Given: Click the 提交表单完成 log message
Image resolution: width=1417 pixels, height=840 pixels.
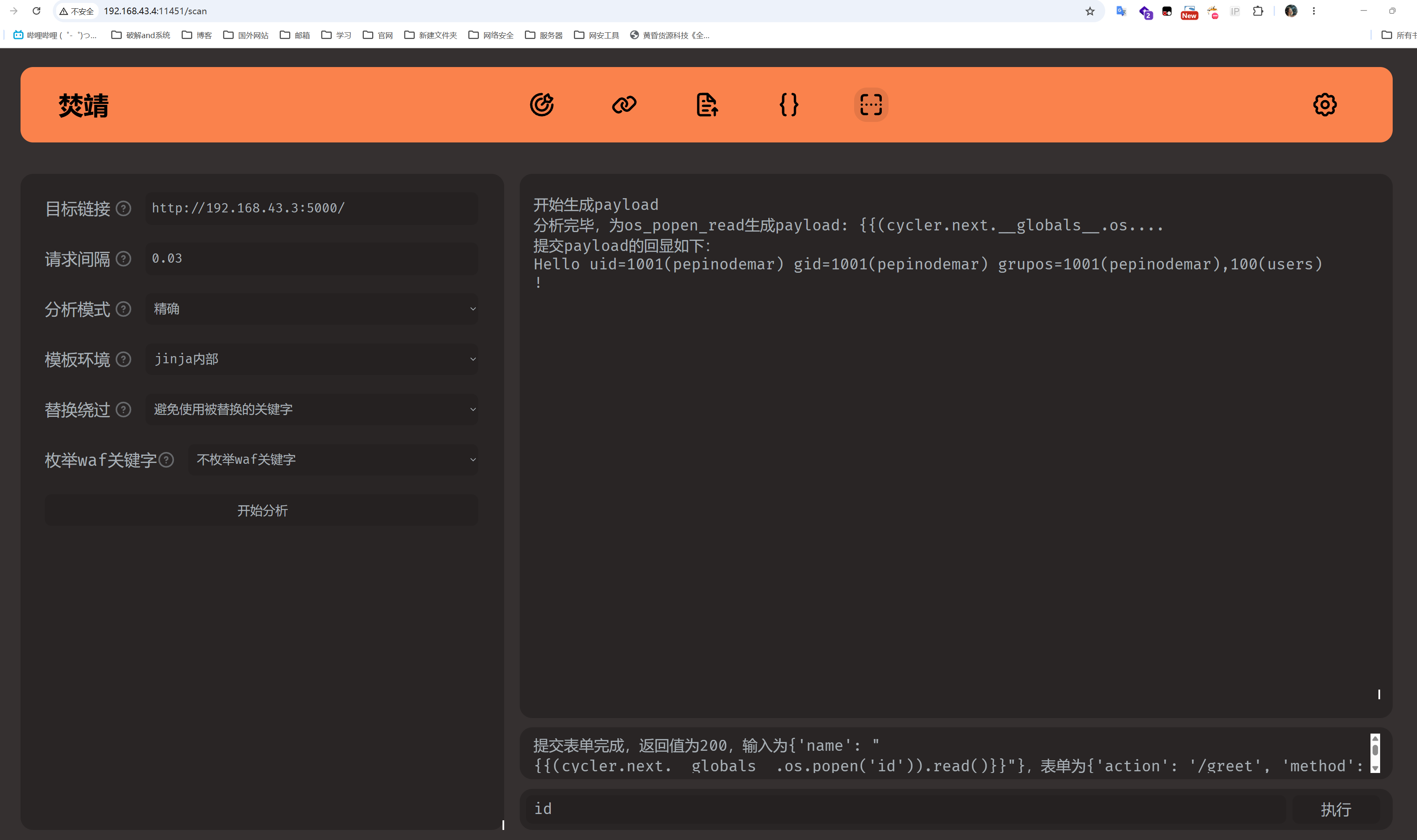Looking at the screenshot, I should pos(948,756).
